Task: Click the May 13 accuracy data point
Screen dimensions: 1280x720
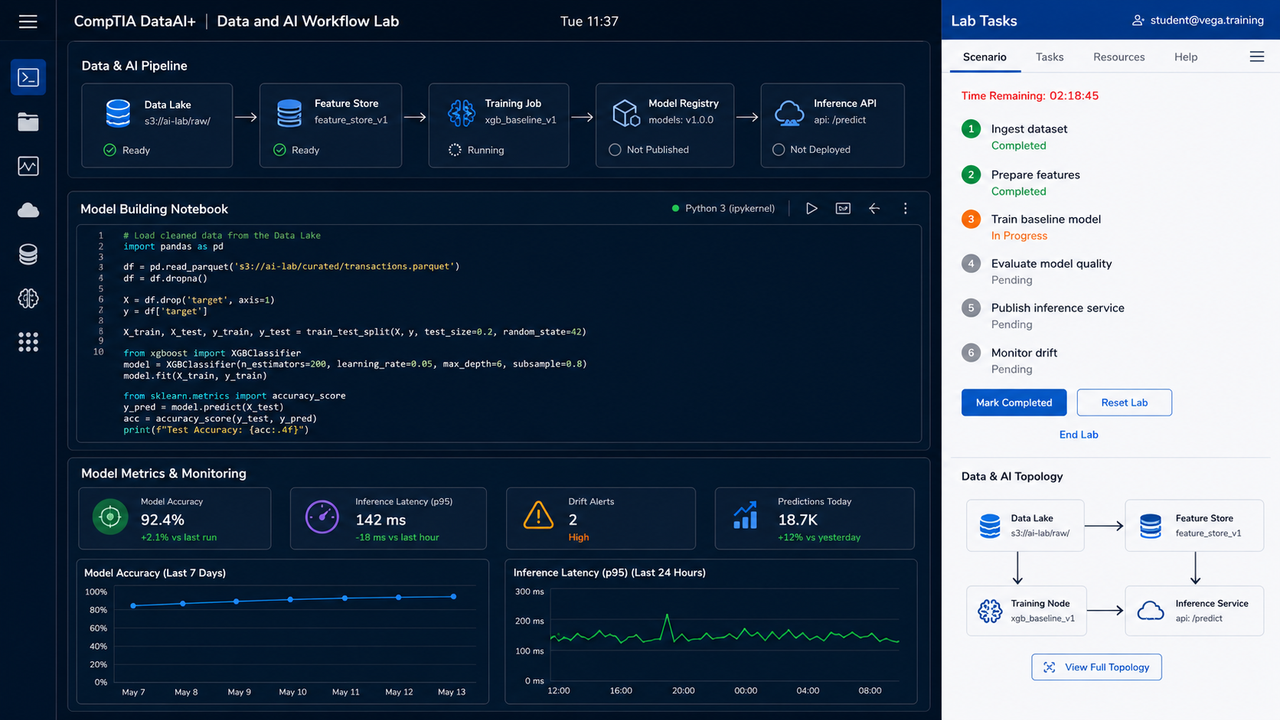Action: 453,597
